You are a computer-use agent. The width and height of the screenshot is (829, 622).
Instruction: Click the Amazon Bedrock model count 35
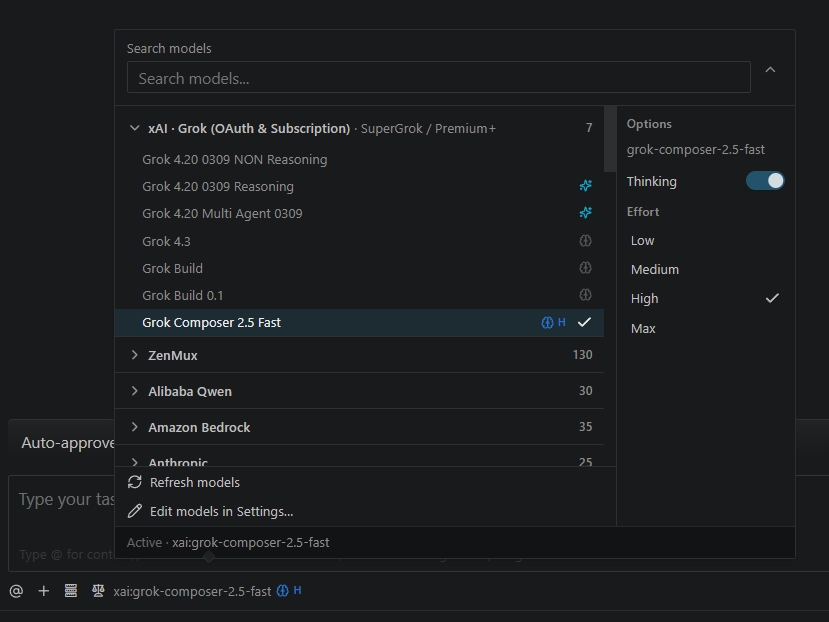click(585, 426)
